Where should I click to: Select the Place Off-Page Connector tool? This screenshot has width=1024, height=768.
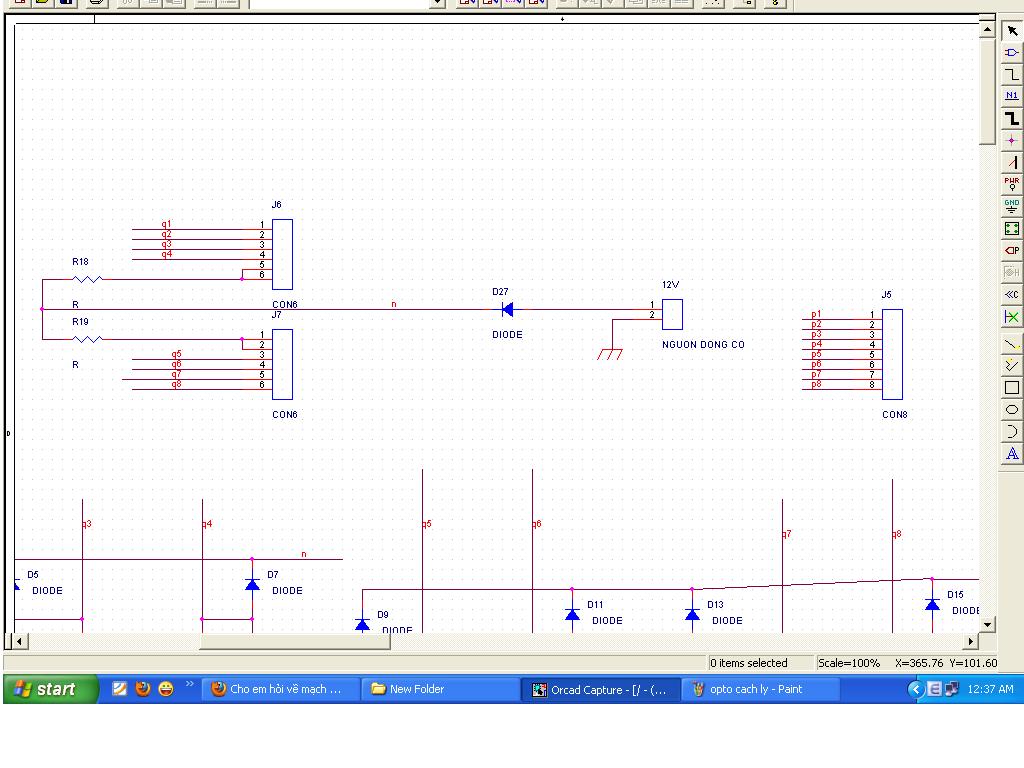1012,294
